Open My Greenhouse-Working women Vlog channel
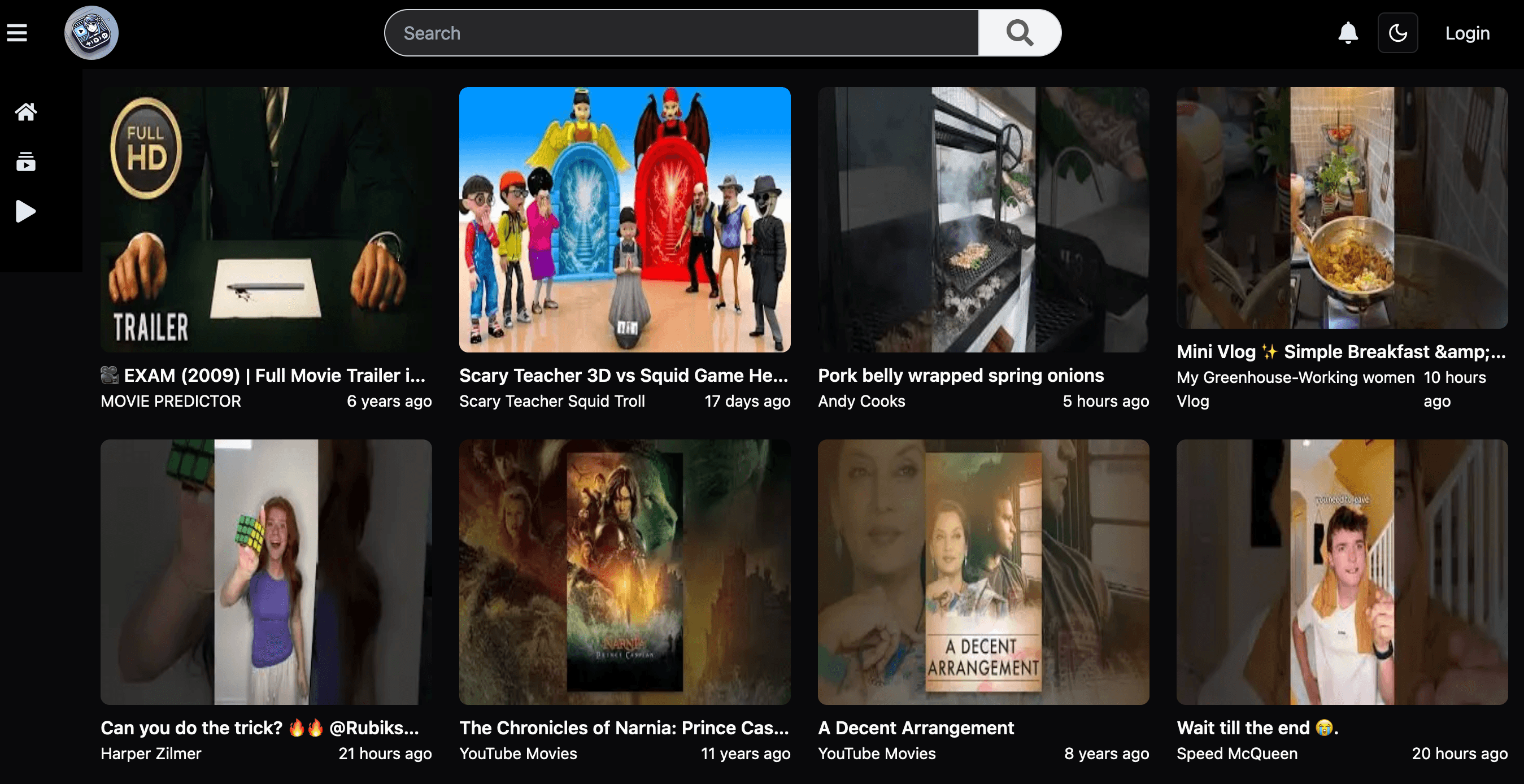The width and height of the screenshot is (1524, 784). 1295,389
